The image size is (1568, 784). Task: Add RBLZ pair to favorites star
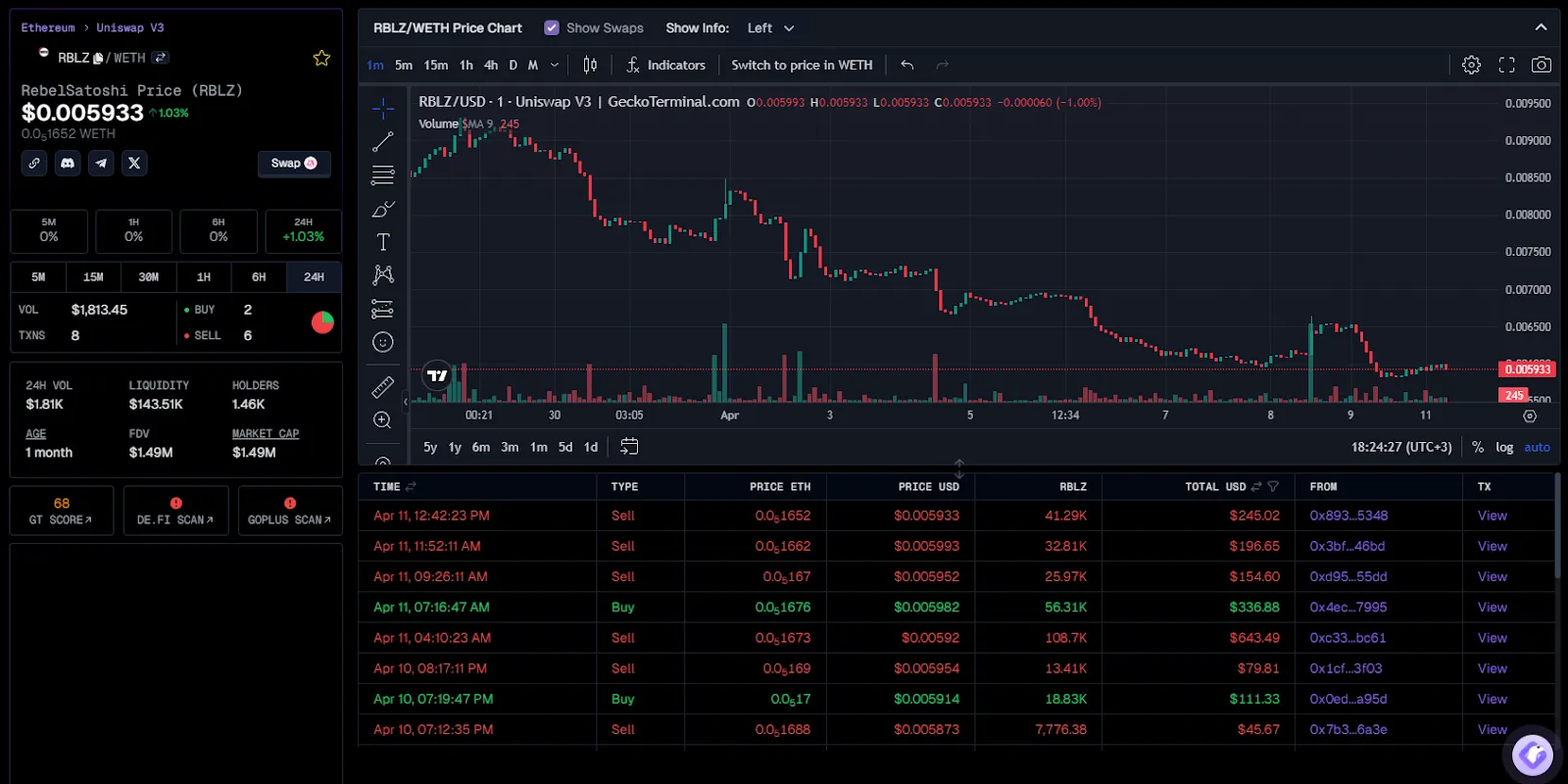pos(321,59)
